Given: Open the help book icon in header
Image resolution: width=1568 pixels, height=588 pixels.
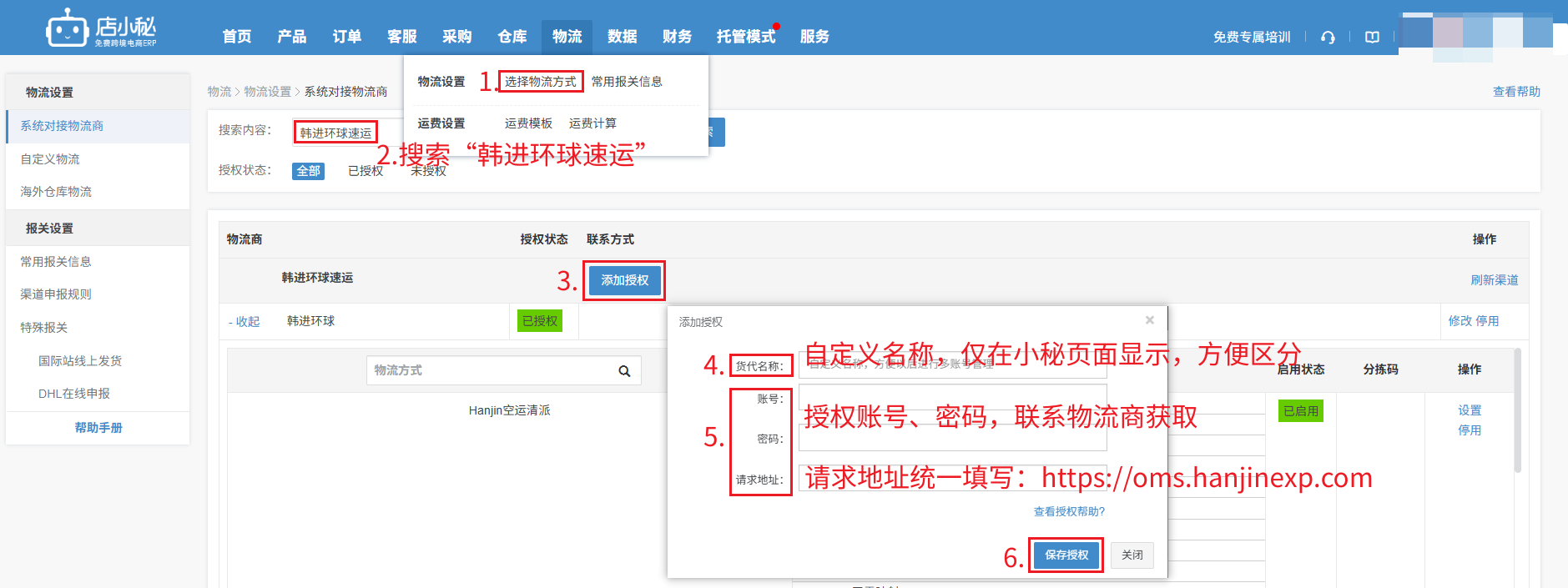Looking at the screenshot, I should [x=1372, y=37].
